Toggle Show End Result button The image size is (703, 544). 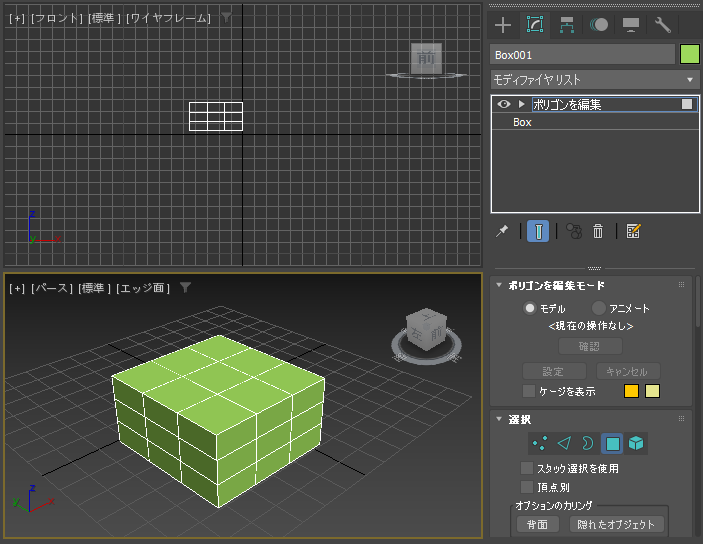click(538, 231)
